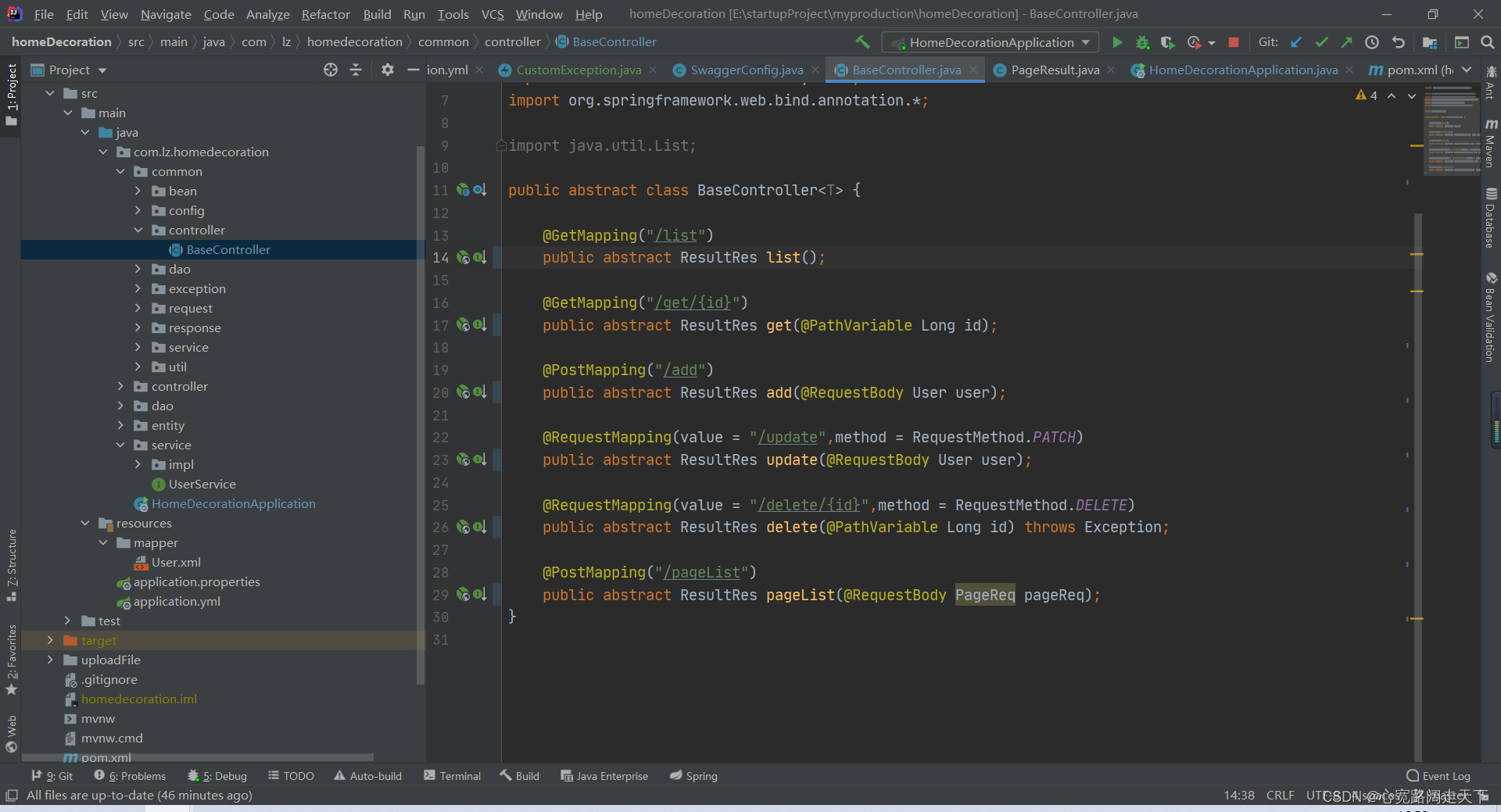
Task: Open the Maven tool window
Action: 1491,143
